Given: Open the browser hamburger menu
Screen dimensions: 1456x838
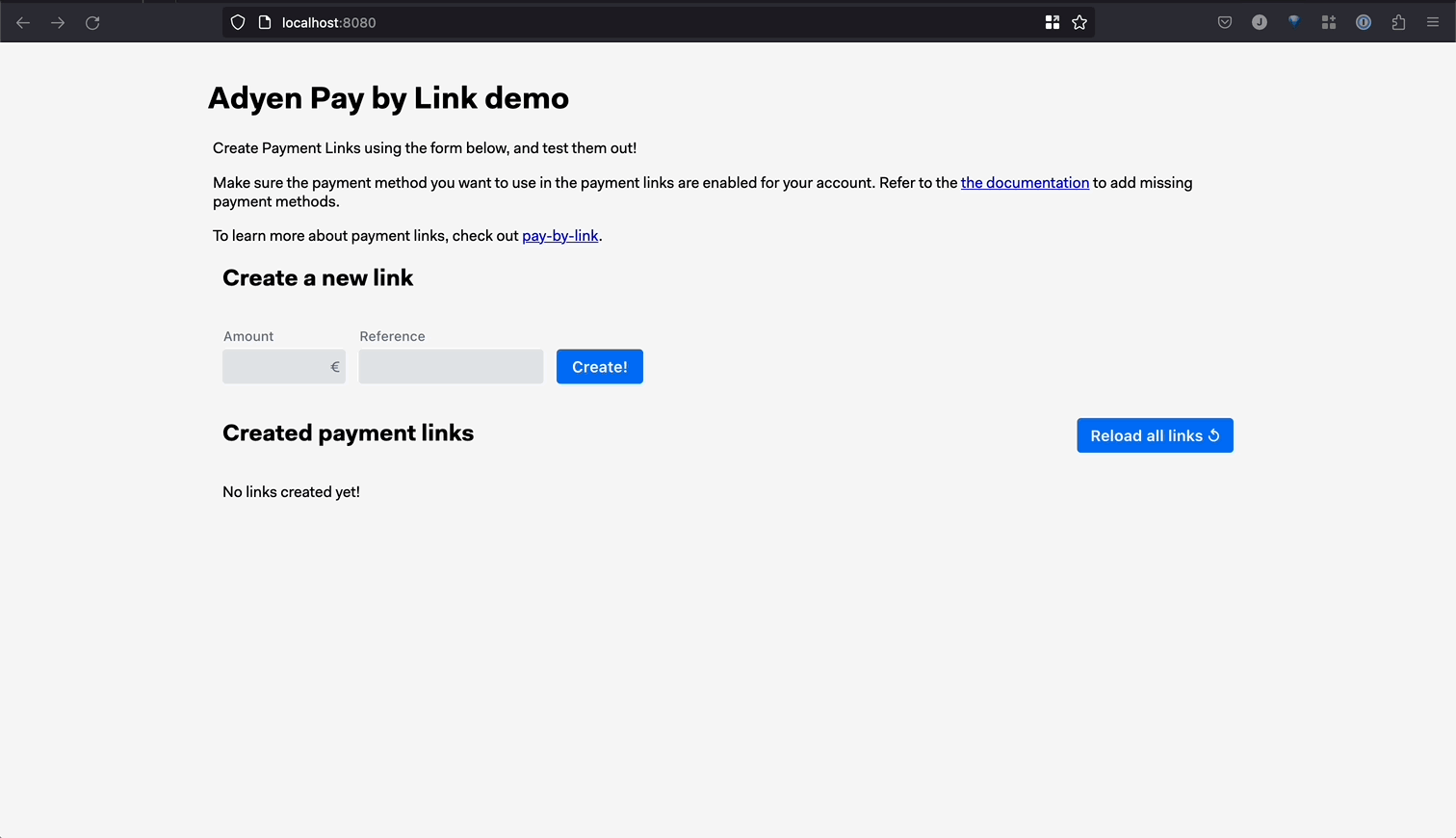Looking at the screenshot, I should click(x=1433, y=22).
